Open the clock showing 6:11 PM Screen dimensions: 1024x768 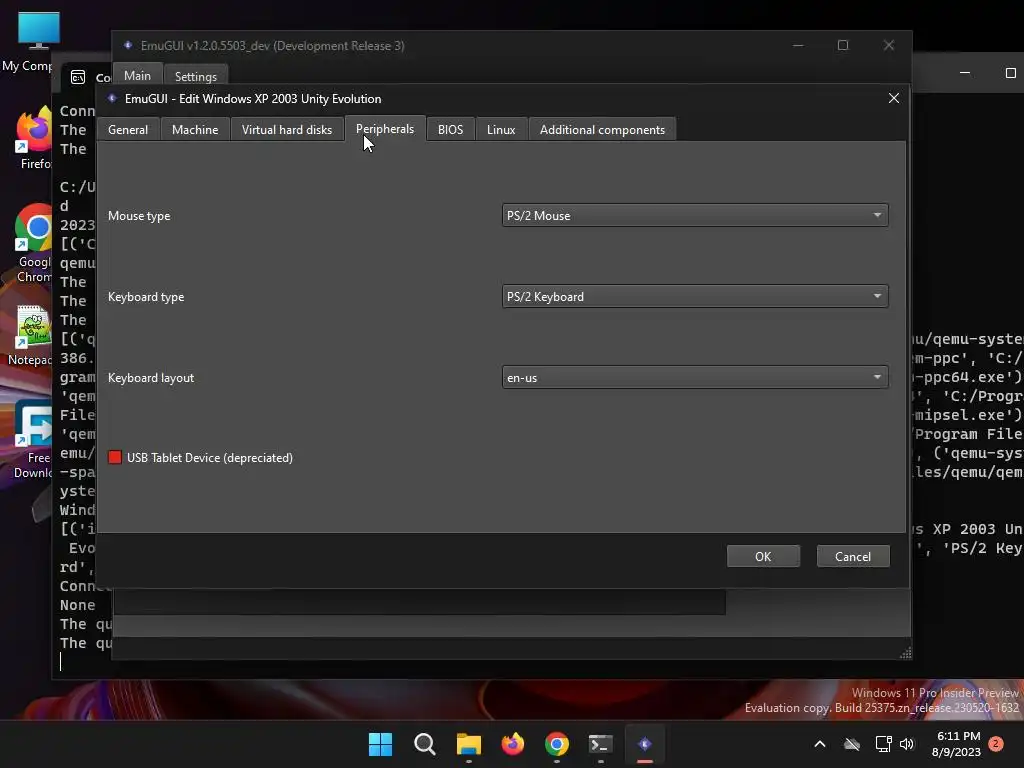tap(956, 744)
